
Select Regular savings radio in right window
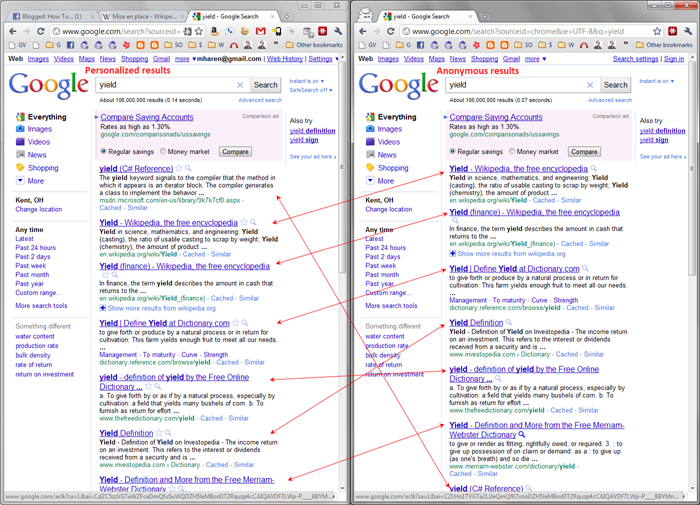453,151
